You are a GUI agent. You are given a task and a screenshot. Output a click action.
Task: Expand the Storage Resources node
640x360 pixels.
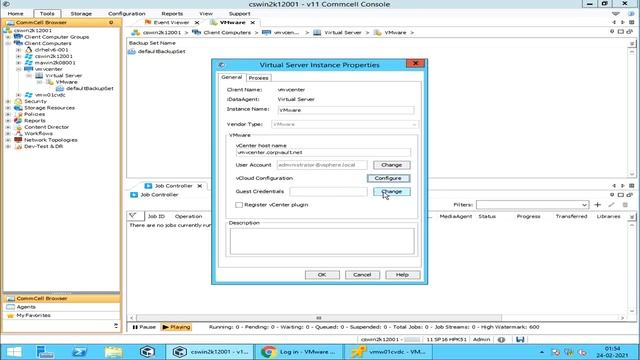click(x=8, y=108)
